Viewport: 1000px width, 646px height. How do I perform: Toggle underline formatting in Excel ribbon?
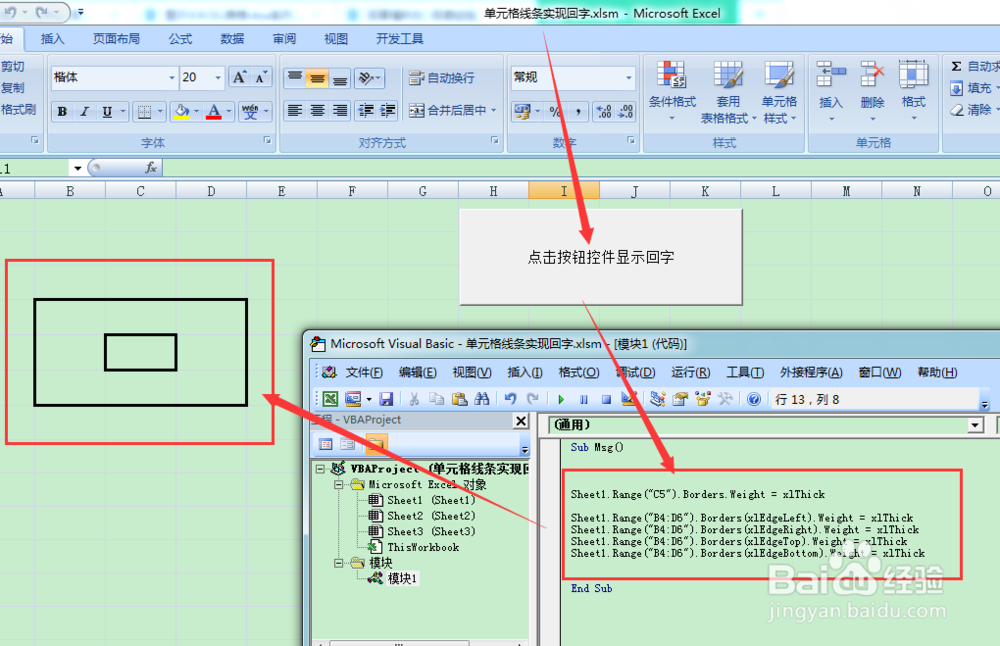pos(107,112)
